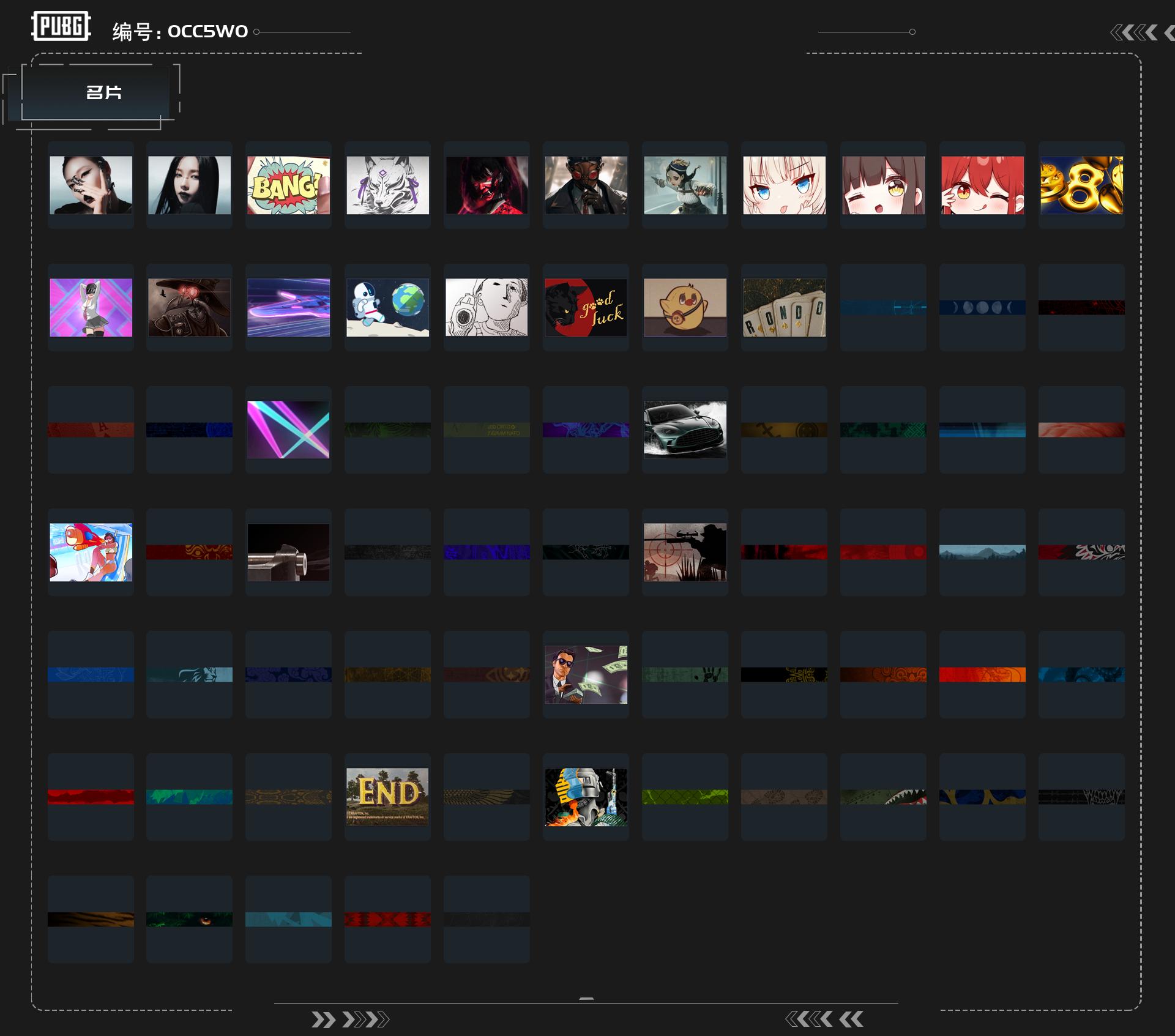Select the moon phases banner nameplate
Image resolution: width=1175 pixels, height=1036 pixels.
click(x=982, y=307)
